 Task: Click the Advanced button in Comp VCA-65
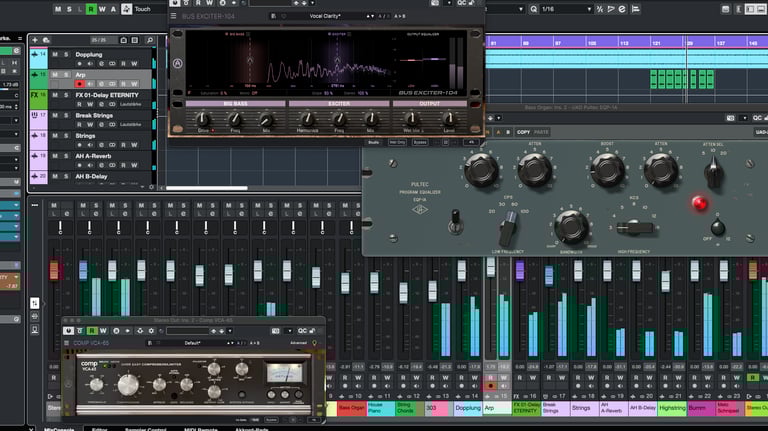coord(300,341)
